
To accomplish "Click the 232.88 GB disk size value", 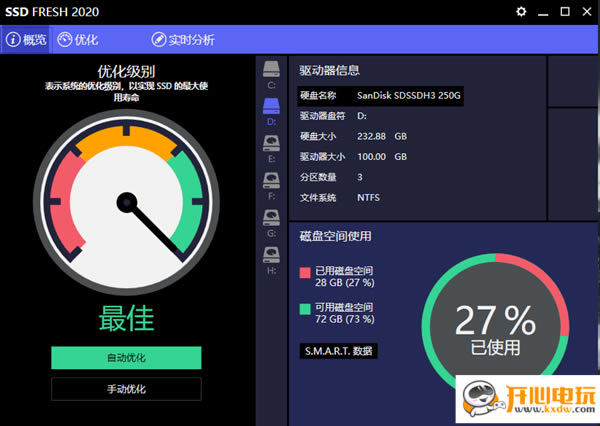I will click(382, 136).
